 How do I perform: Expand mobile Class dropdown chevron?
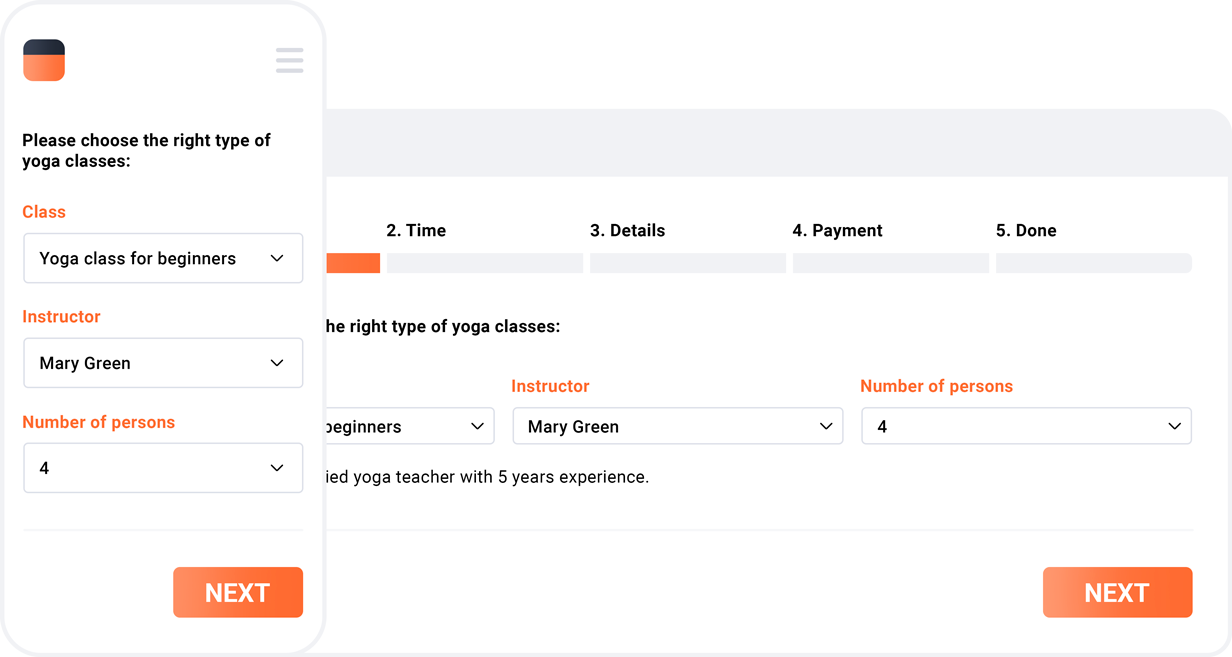coord(277,258)
